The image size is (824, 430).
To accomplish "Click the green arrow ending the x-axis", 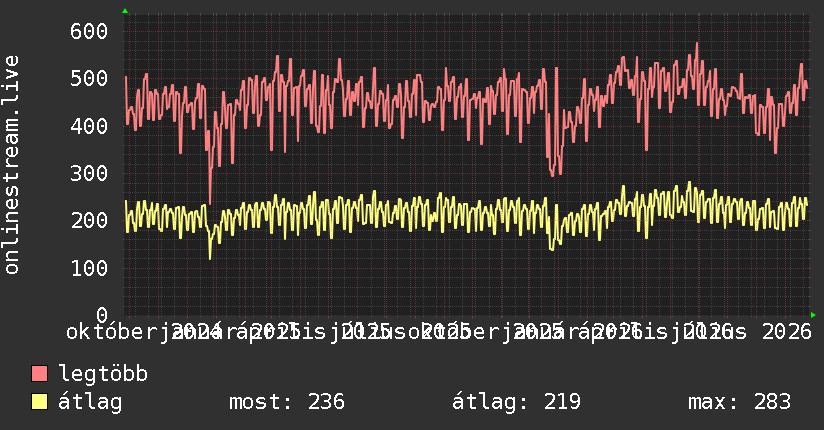I will pyautogui.click(x=813, y=315).
